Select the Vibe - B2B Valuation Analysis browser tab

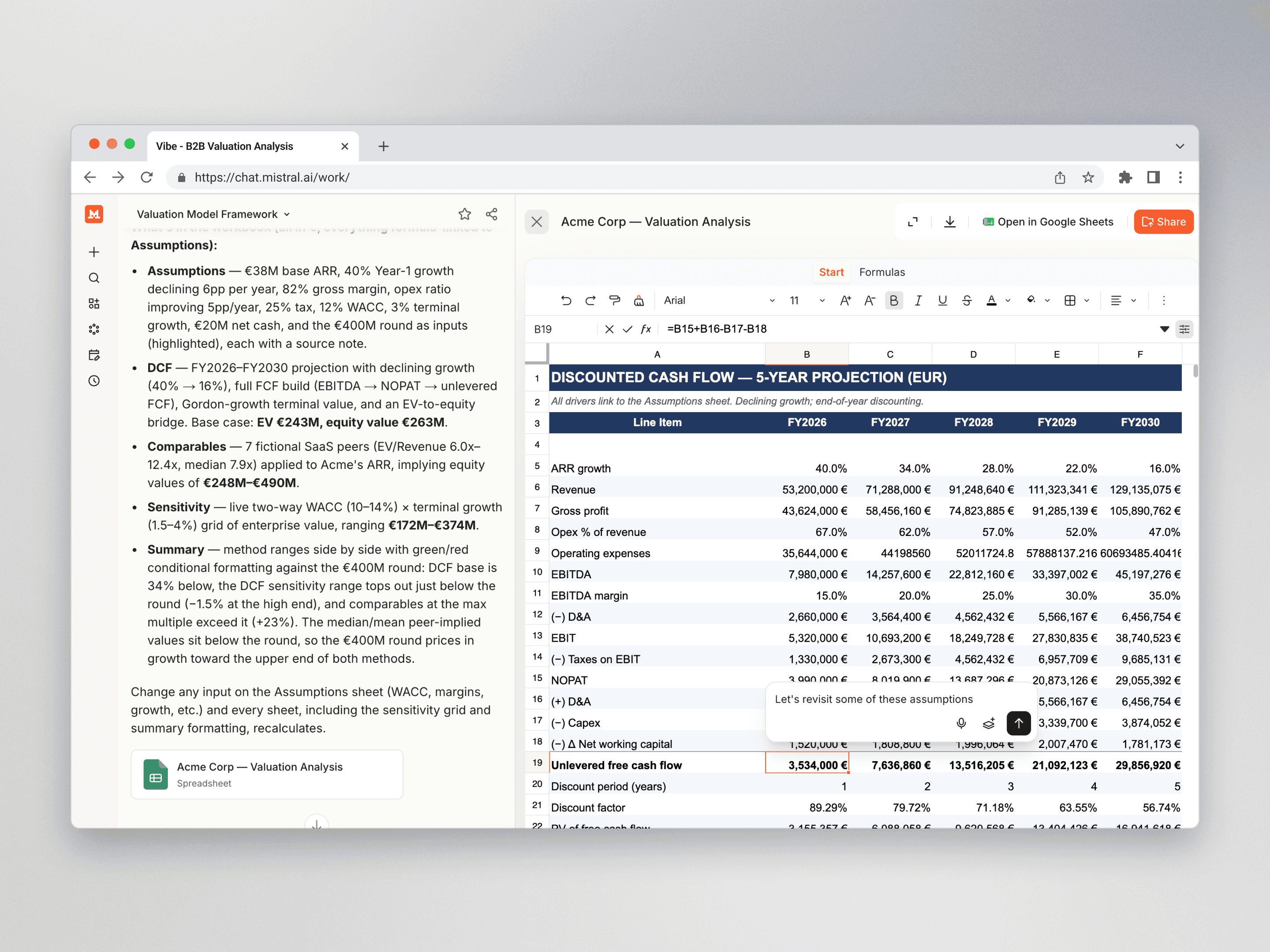pyautogui.click(x=253, y=146)
